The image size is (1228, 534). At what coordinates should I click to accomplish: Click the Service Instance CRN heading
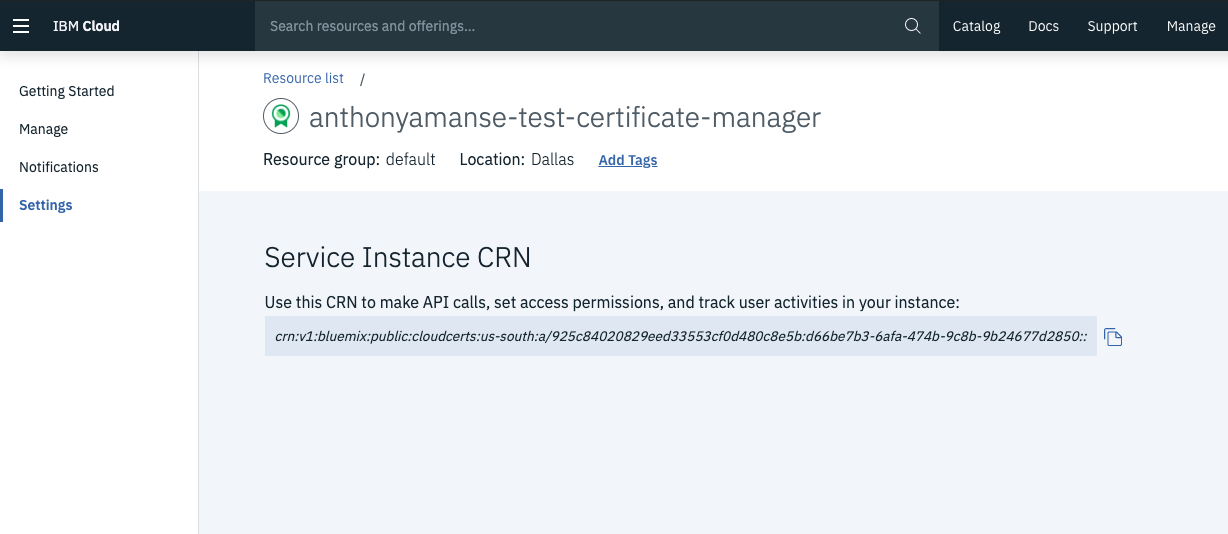click(397, 257)
